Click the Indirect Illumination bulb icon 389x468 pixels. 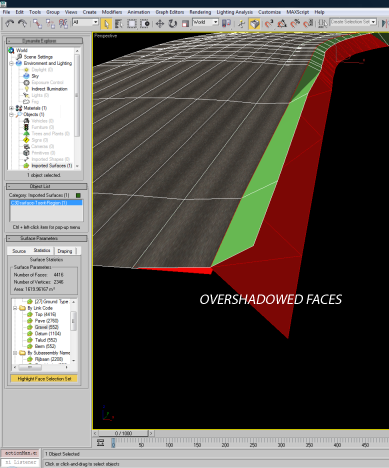coord(27,89)
